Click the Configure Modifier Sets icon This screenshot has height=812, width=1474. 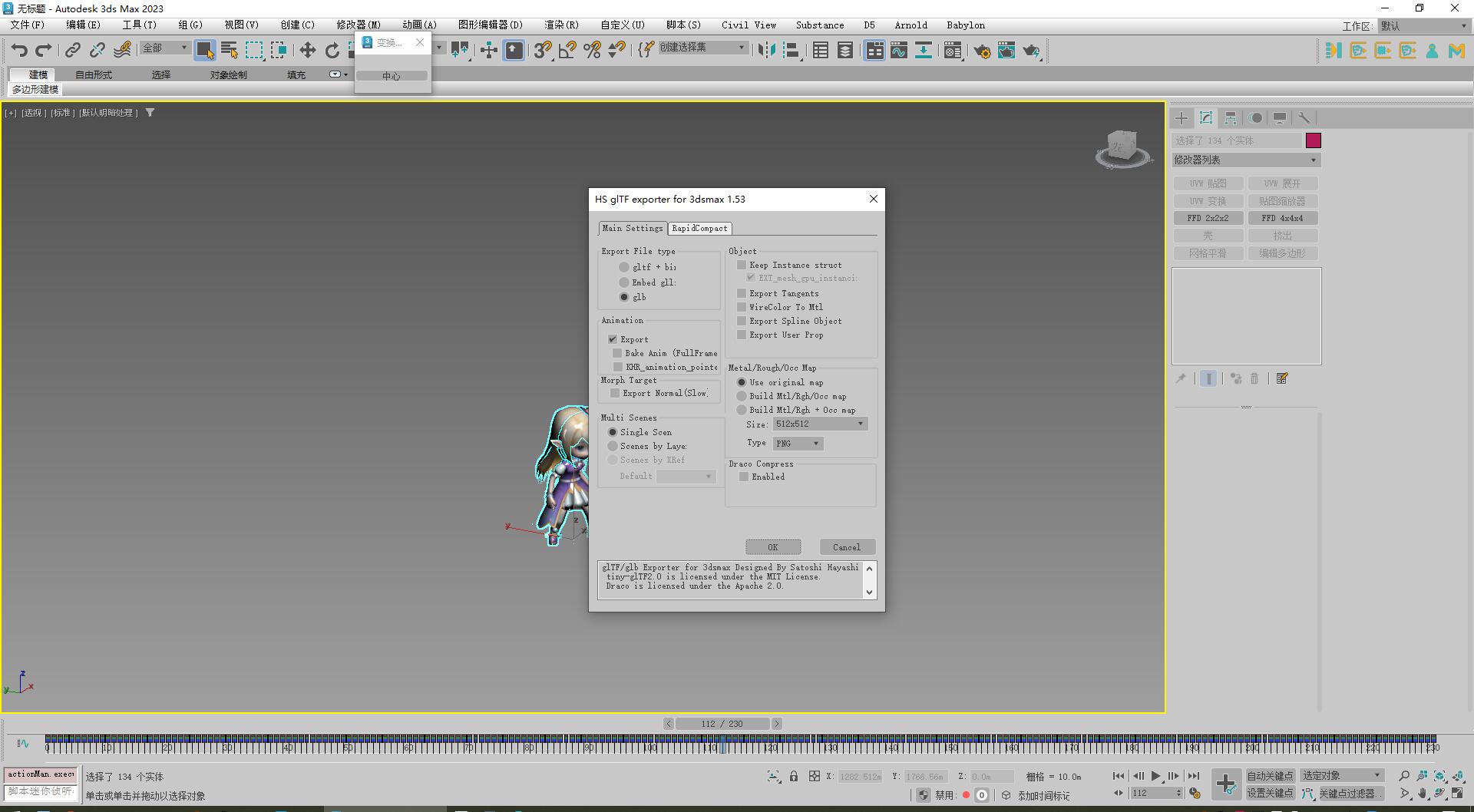[1282, 378]
